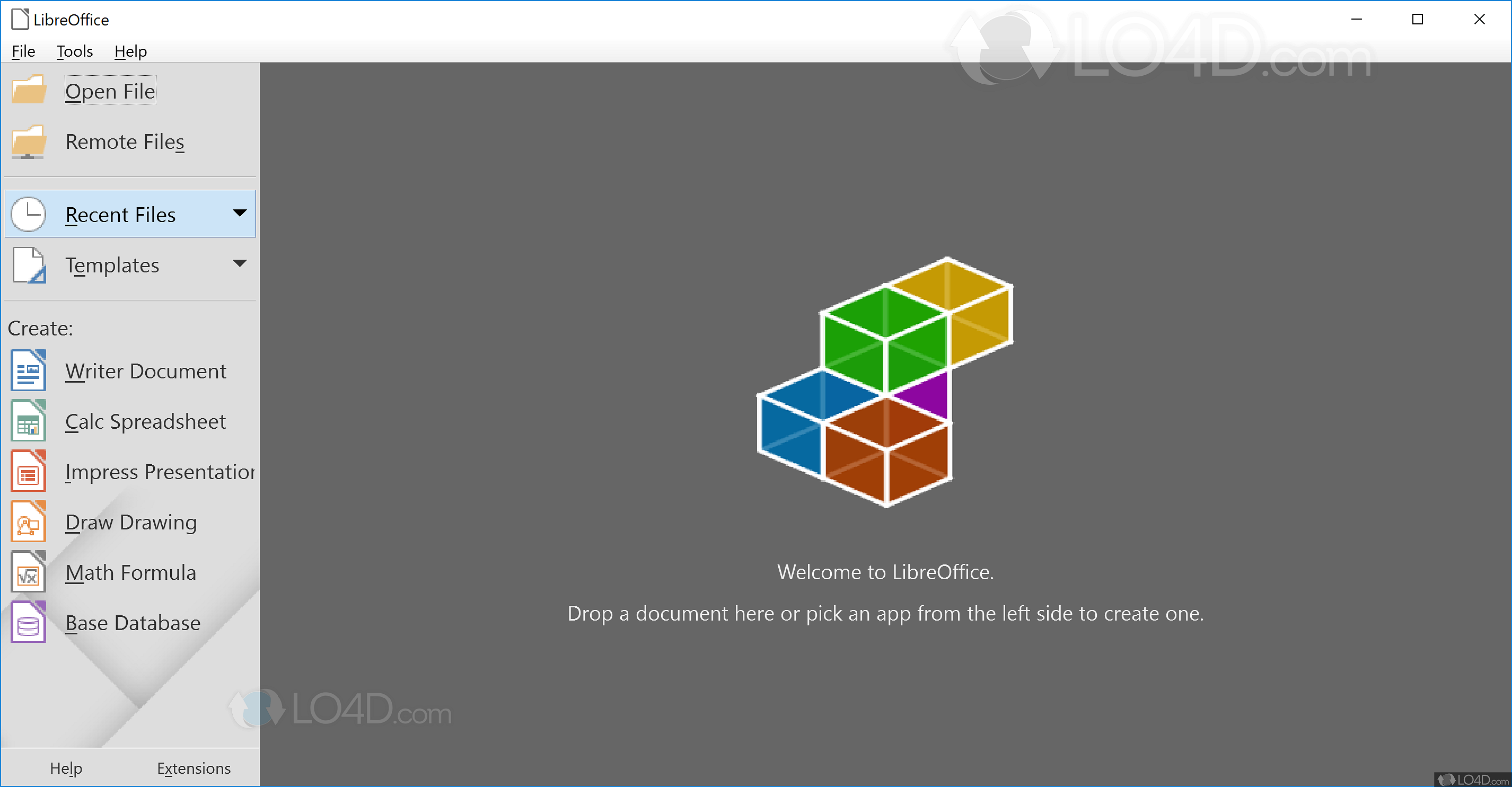Create a new Impress Presentation
The width and height of the screenshot is (1512, 787).
tap(157, 471)
